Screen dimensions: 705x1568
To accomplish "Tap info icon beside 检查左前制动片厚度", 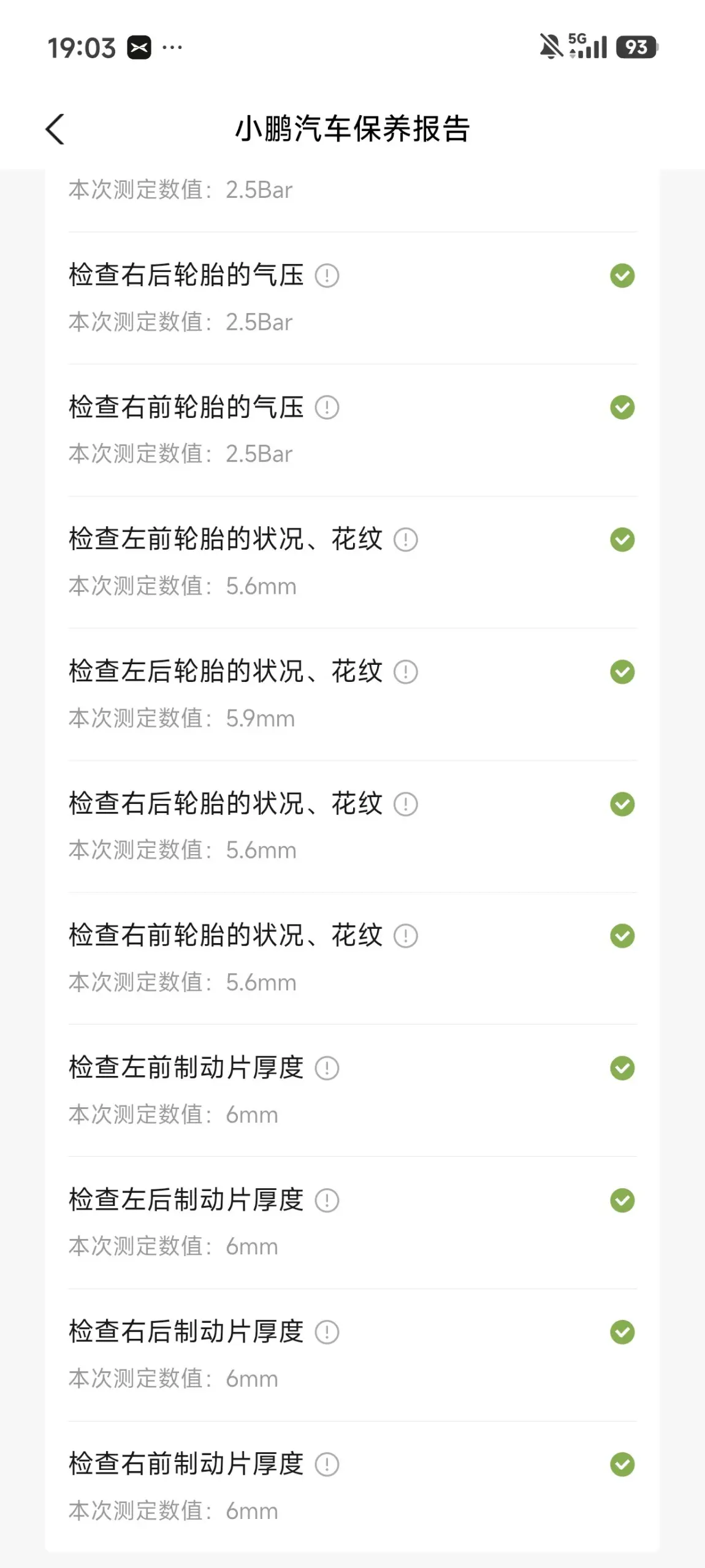I will click(x=327, y=1068).
